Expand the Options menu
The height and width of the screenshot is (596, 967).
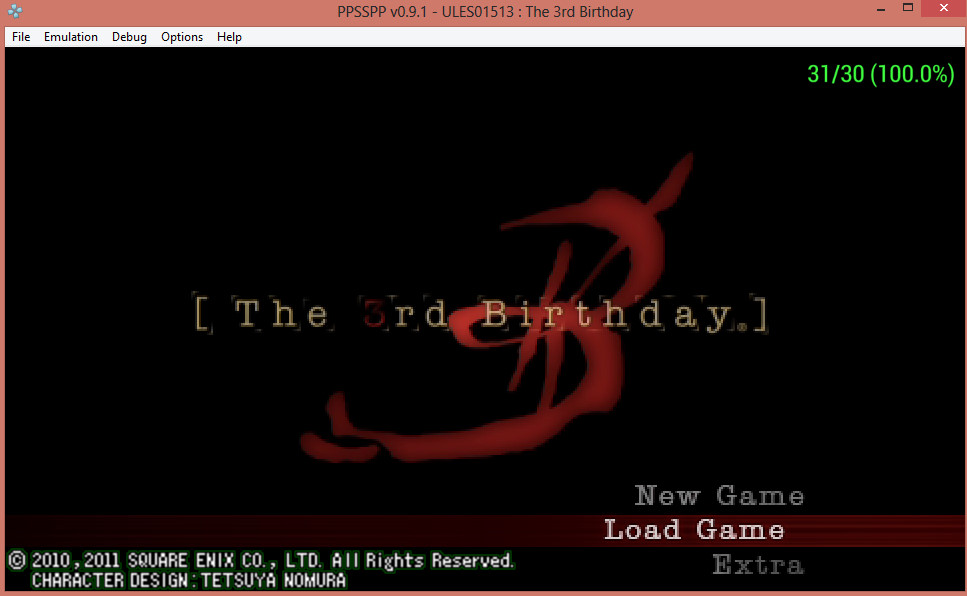click(182, 37)
